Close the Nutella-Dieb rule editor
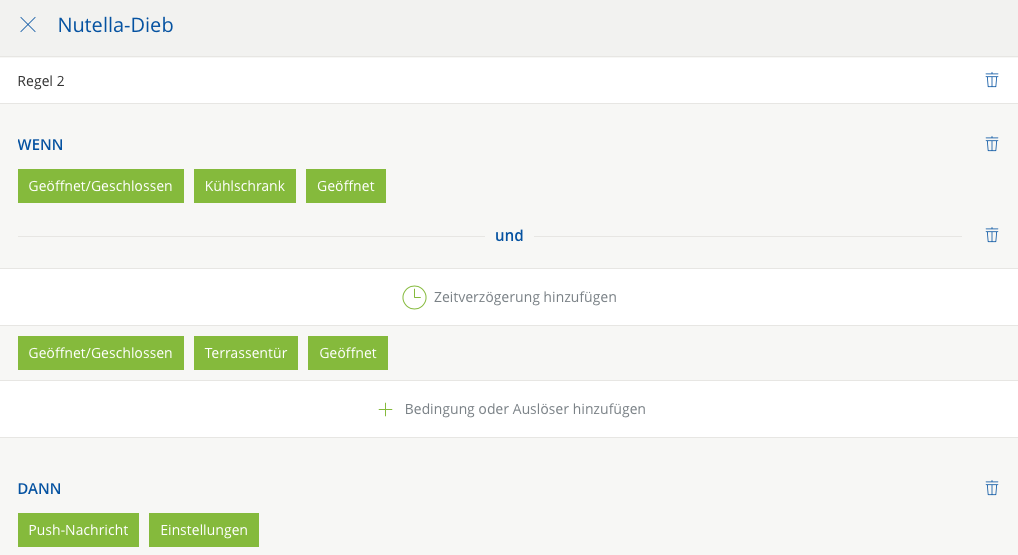The height and width of the screenshot is (555, 1018). pos(28,25)
